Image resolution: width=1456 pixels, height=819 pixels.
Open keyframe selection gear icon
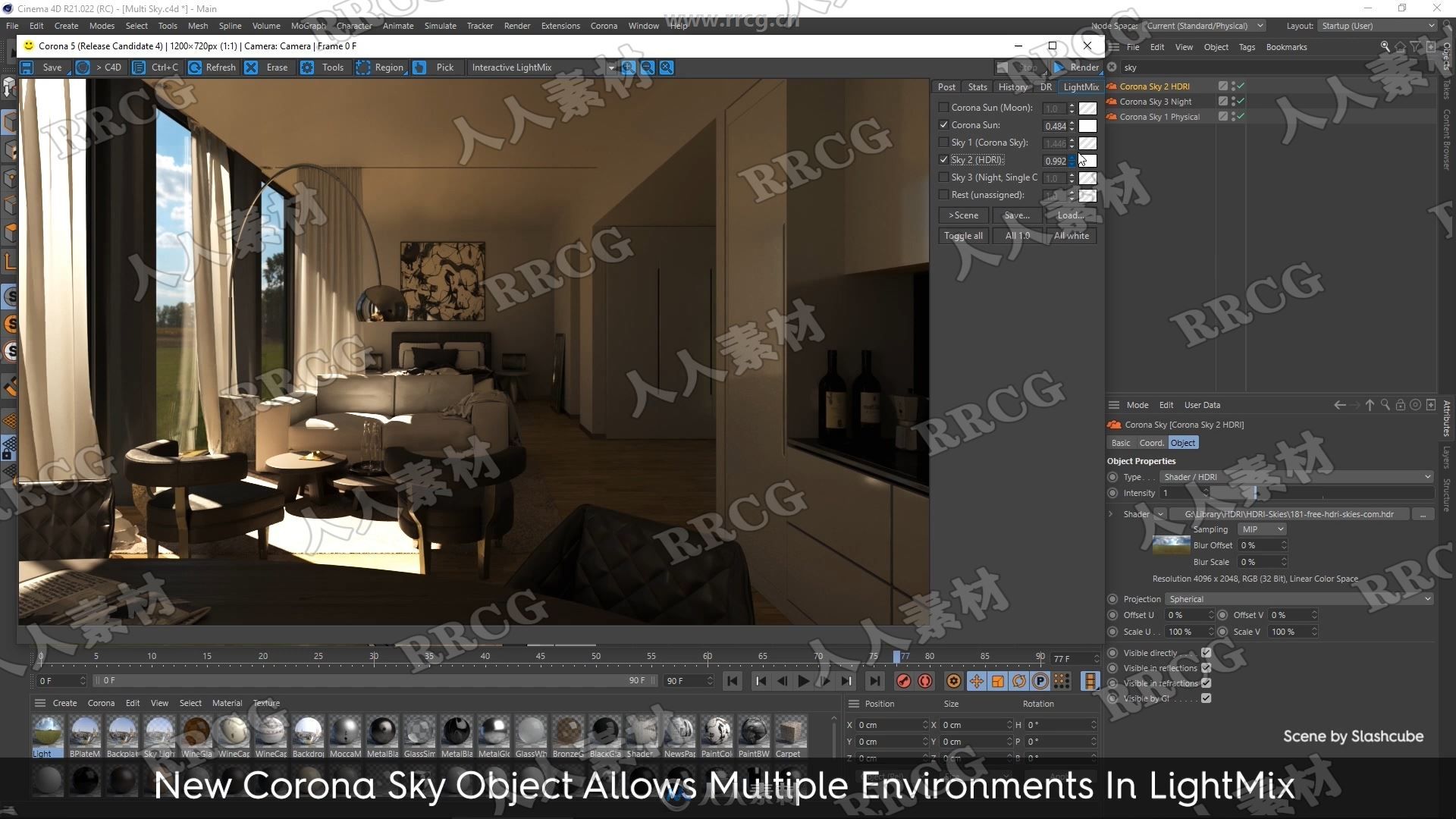[x=954, y=681]
